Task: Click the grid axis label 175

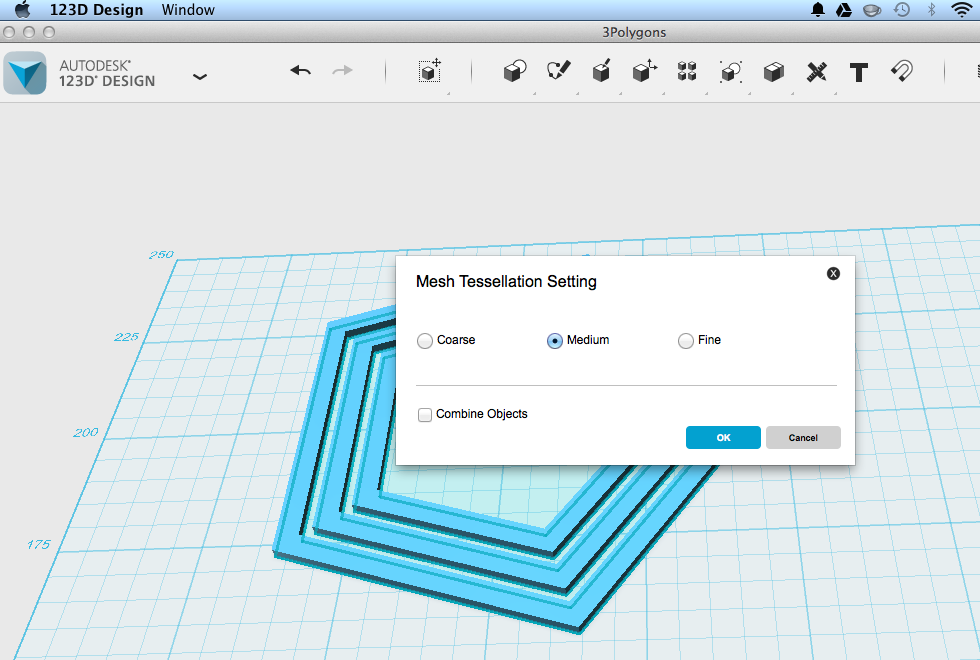Action: point(38,544)
